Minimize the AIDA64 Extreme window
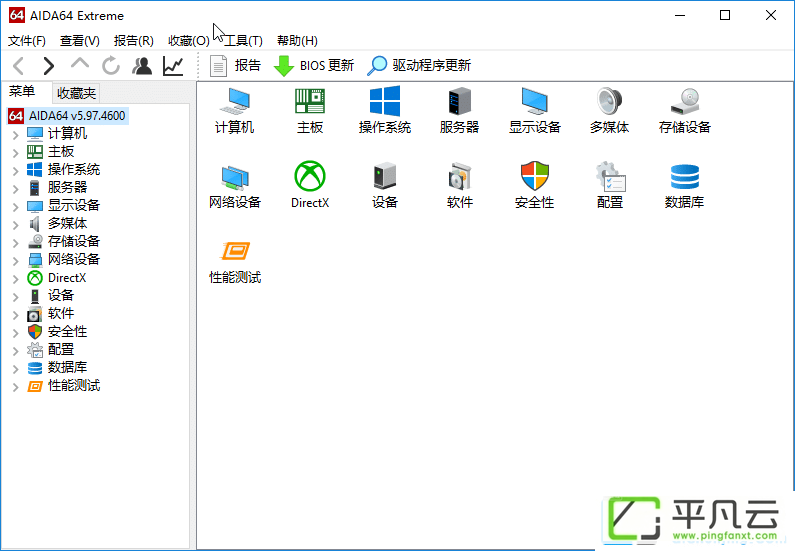The width and height of the screenshot is (795, 551). click(680, 15)
